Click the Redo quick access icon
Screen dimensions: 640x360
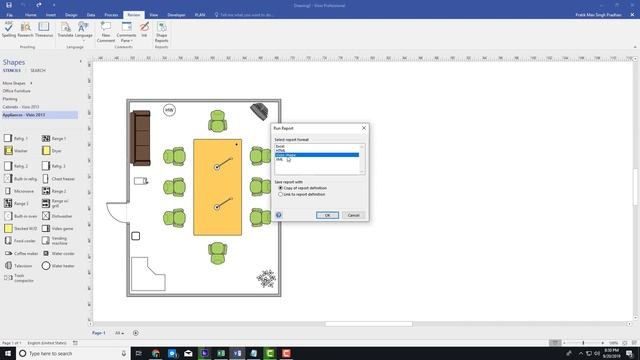(x=39, y=5)
